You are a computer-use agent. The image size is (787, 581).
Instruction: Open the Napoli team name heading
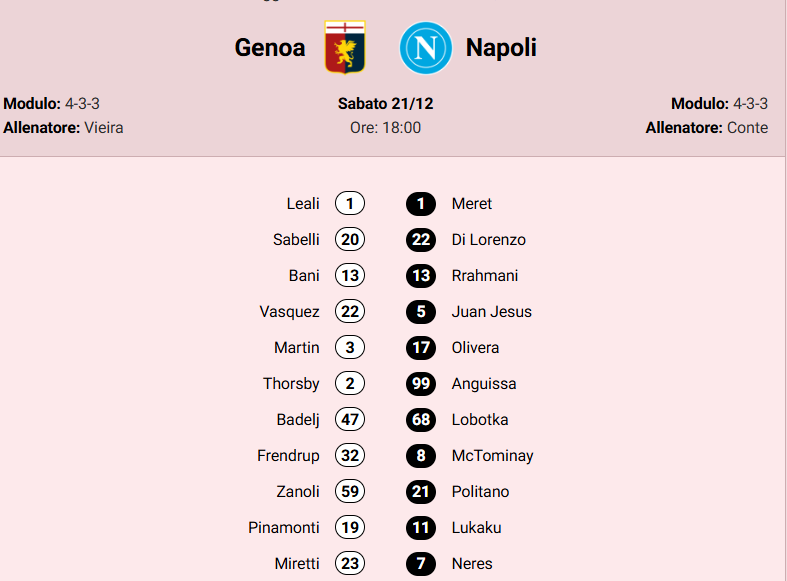(x=501, y=48)
